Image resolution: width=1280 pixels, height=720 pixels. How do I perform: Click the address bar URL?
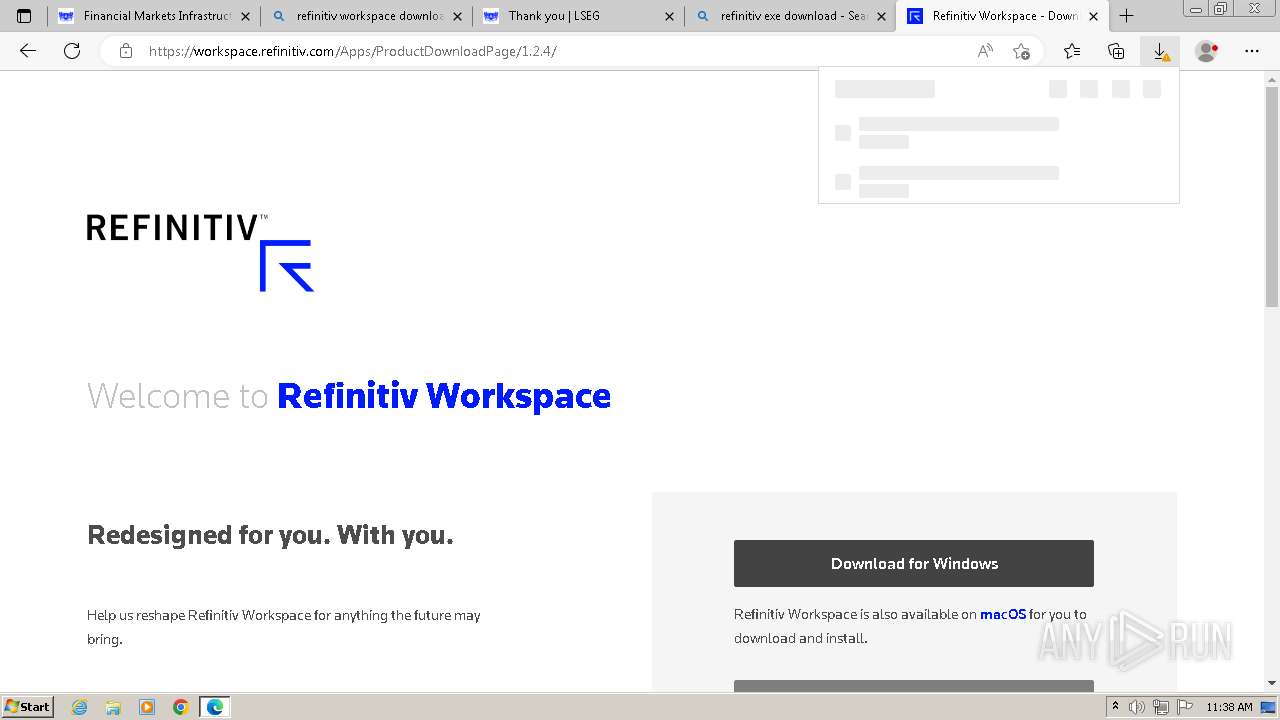point(353,51)
